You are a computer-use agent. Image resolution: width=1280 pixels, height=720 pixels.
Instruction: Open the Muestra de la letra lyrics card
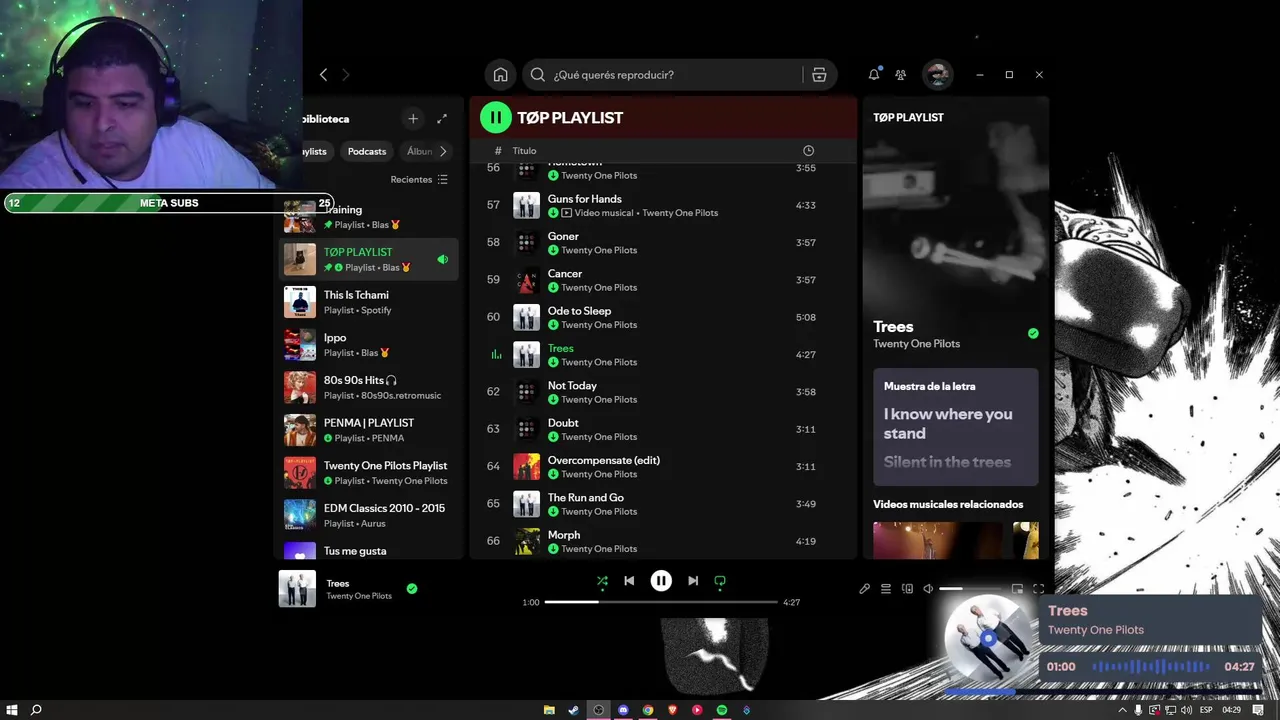tap(955, 427)
